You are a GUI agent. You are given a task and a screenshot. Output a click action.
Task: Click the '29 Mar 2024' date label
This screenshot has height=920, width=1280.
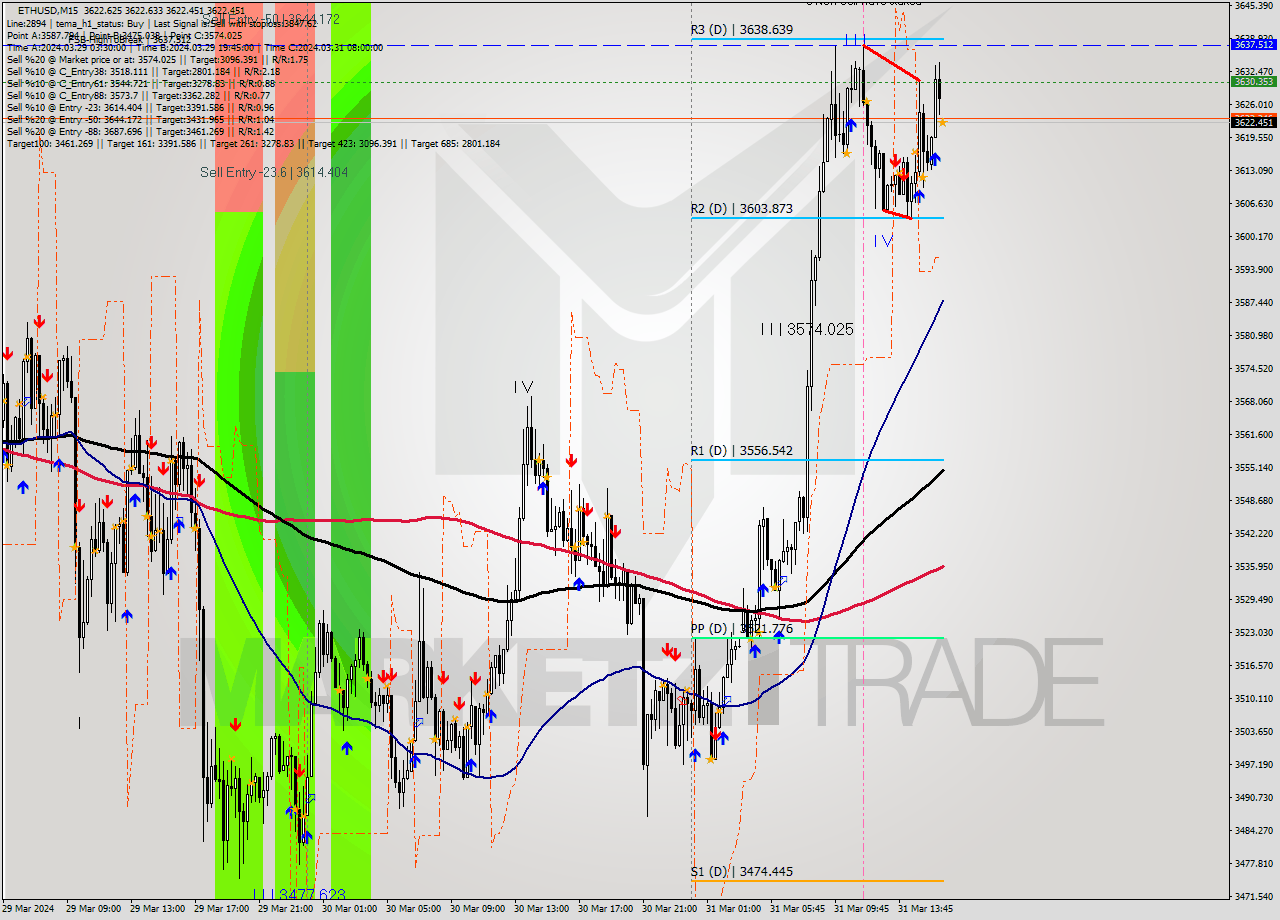pyautogui.click(x=29, y=909)
